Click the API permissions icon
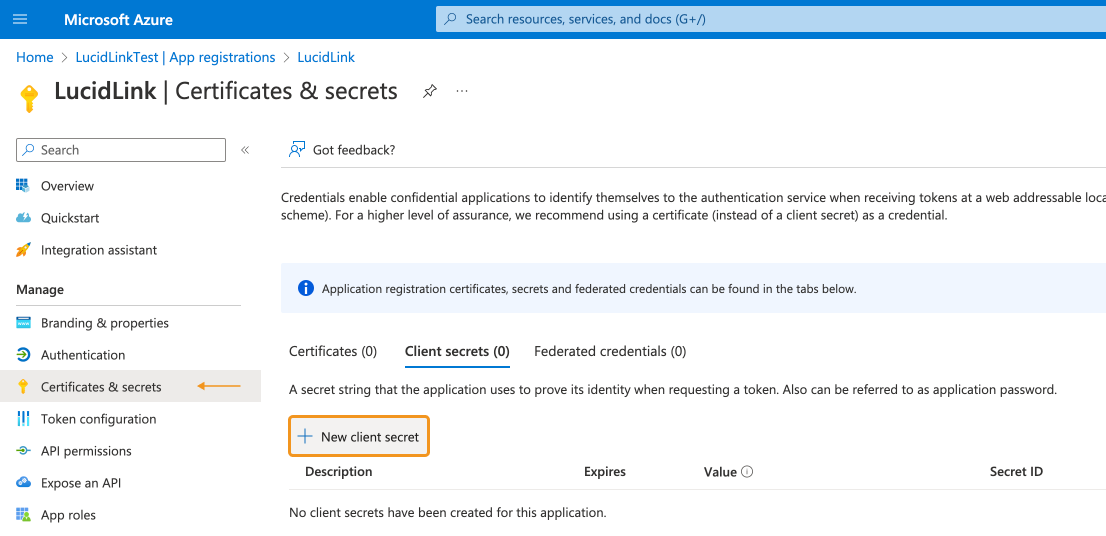This screenshot has width=1106, height=536. pos(23,451)
